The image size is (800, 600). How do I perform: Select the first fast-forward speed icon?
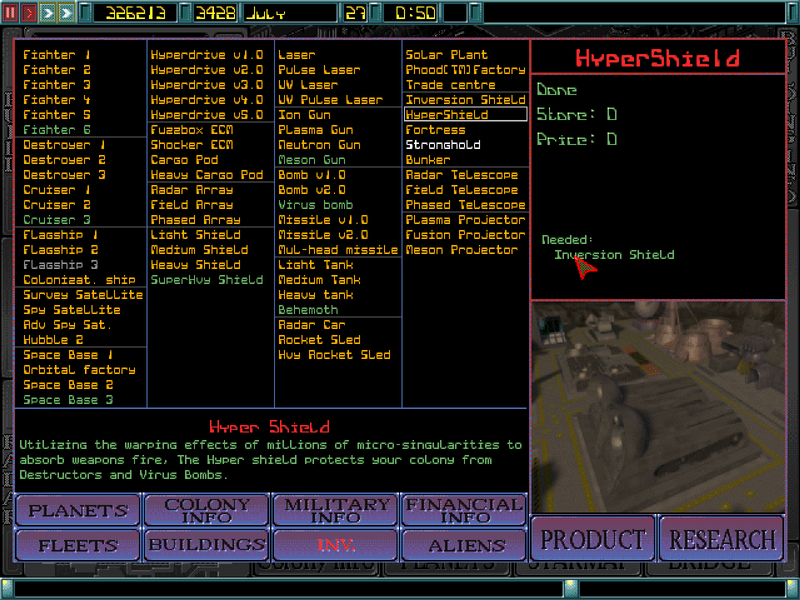point(46,13)
